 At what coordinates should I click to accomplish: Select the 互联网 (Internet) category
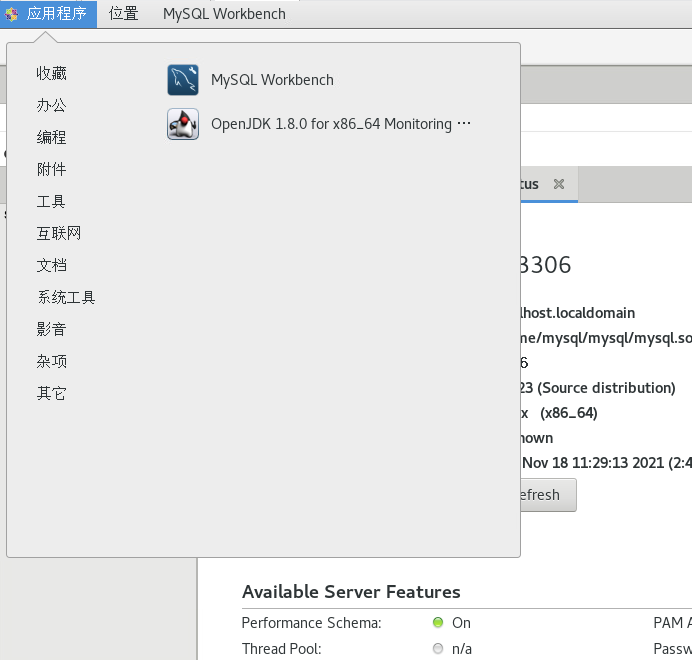pyautogui.click(x=59, y=233)
